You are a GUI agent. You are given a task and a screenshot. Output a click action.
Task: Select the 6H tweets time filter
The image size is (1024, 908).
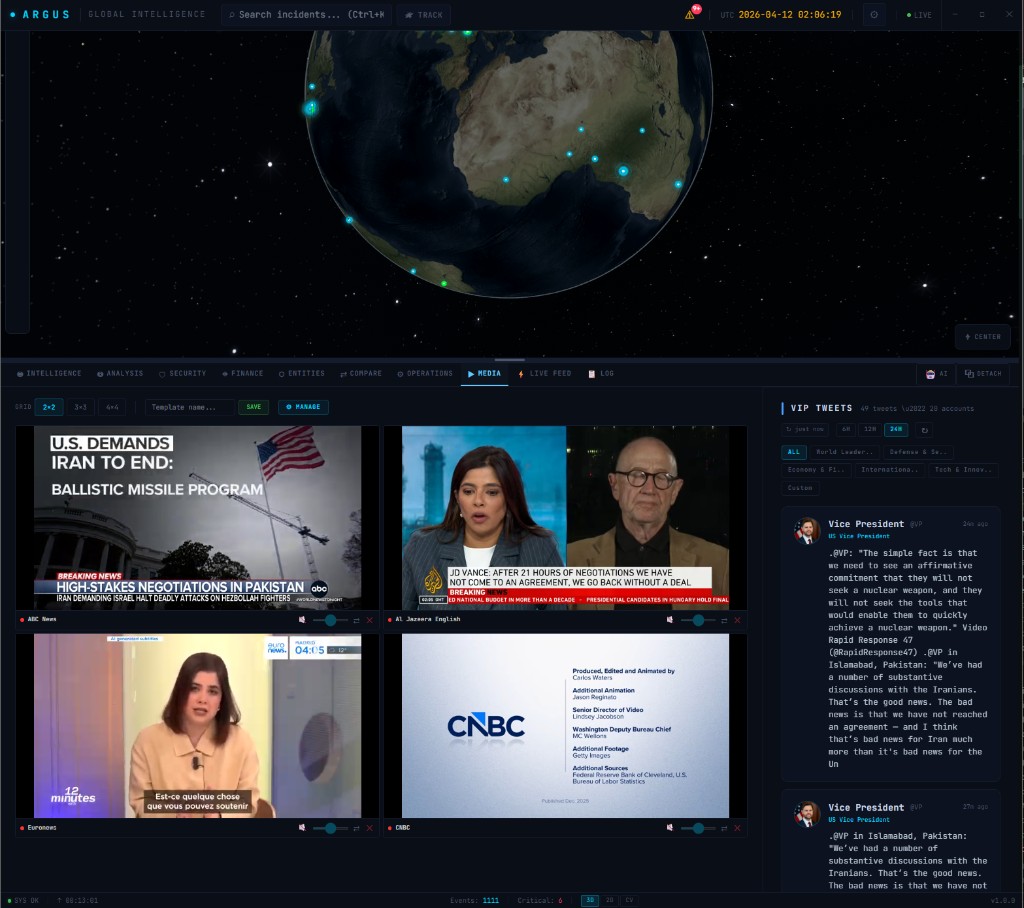point(846,429)
